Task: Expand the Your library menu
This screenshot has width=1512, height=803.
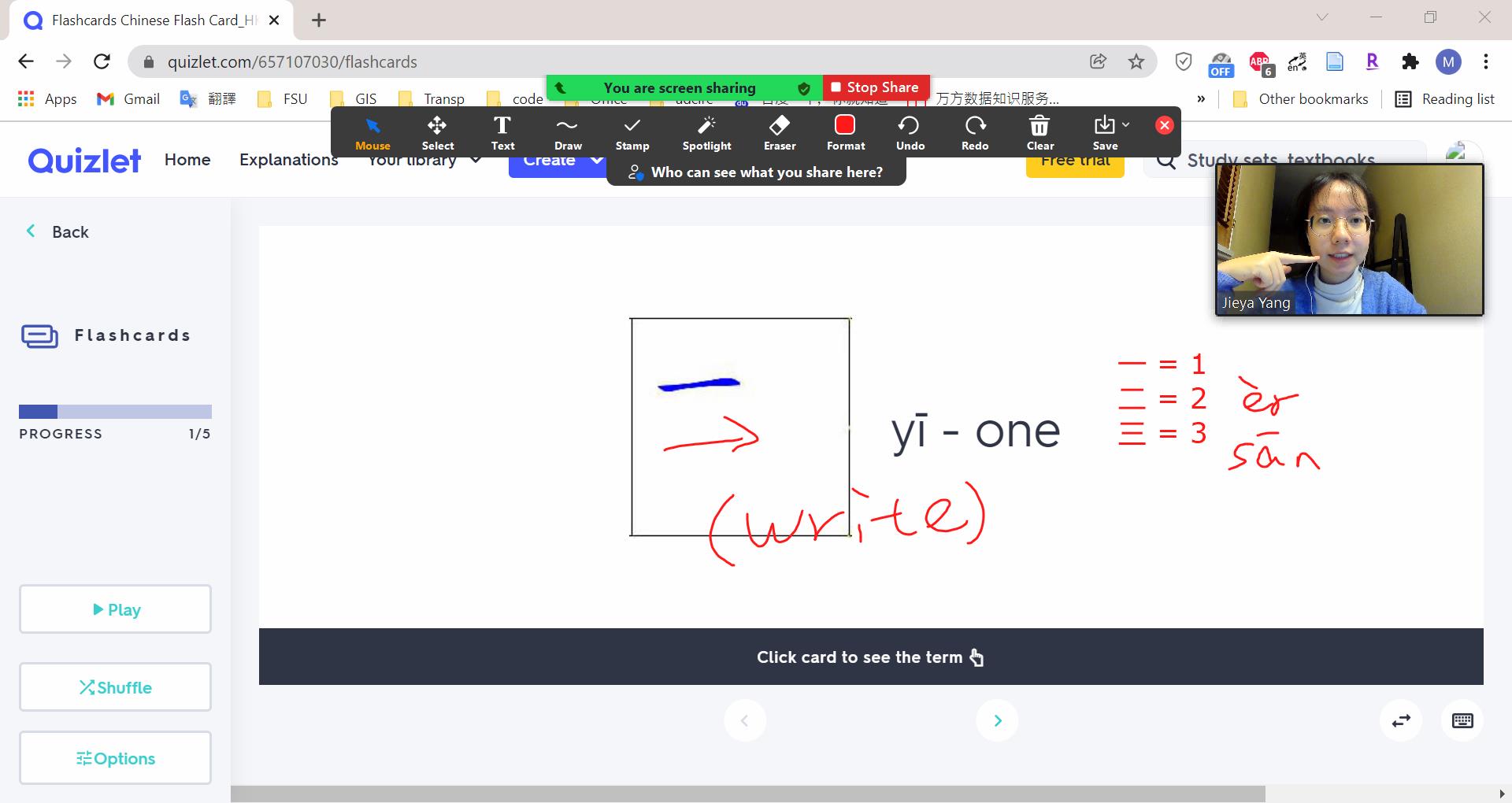Action: pyautogui.click(x=475, y=161)
